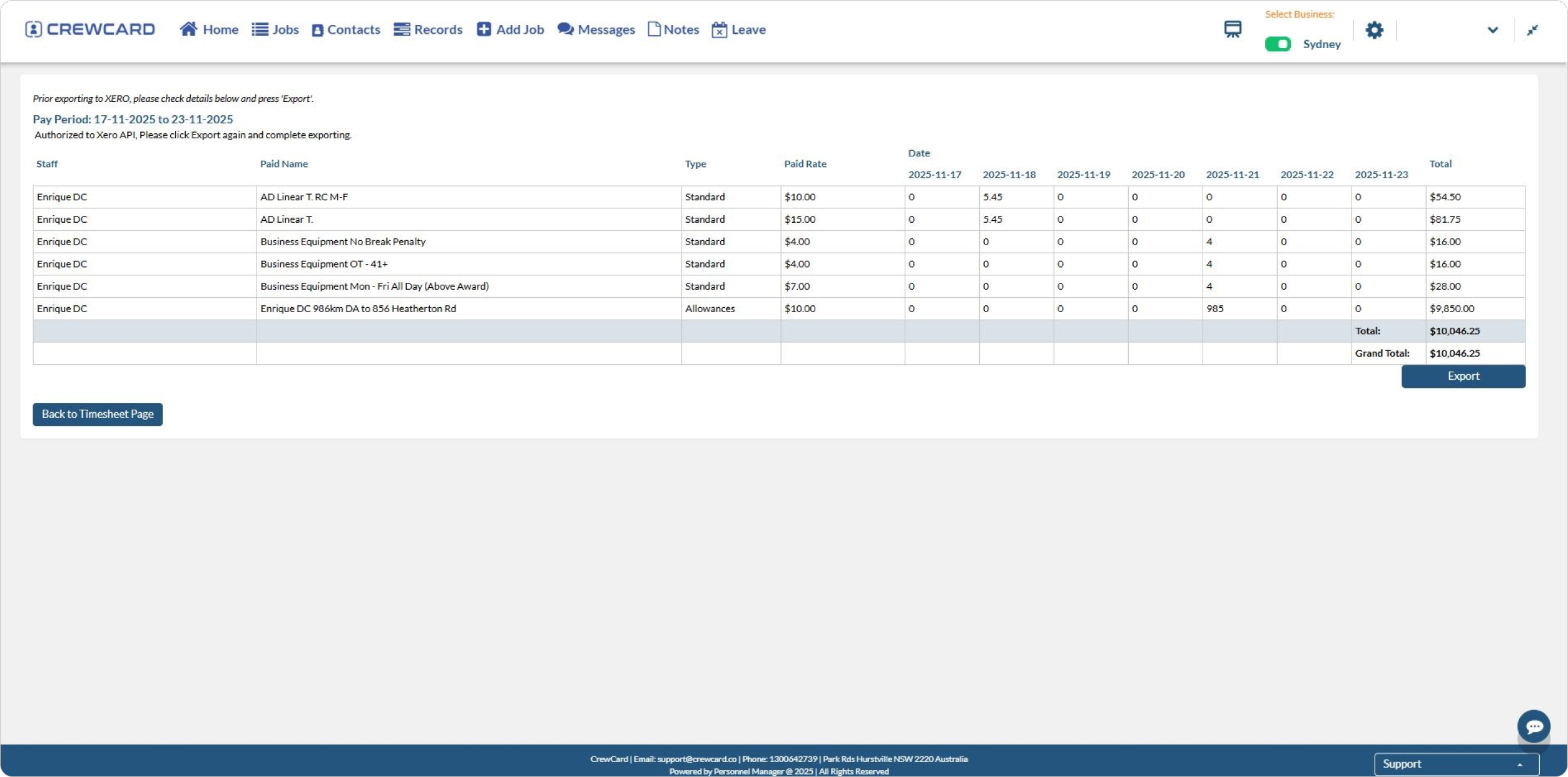The width and height of the screenshot is (1568, 777).
Task: Open the Messages menu item
Action: tap(606, 29)
